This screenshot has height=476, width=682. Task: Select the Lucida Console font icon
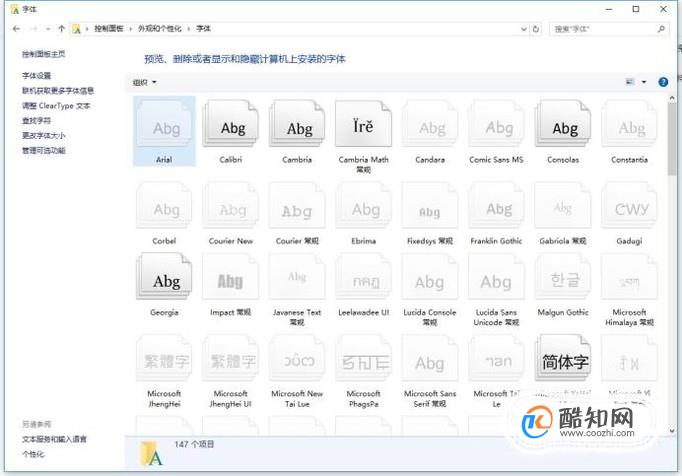pos(430,277)
